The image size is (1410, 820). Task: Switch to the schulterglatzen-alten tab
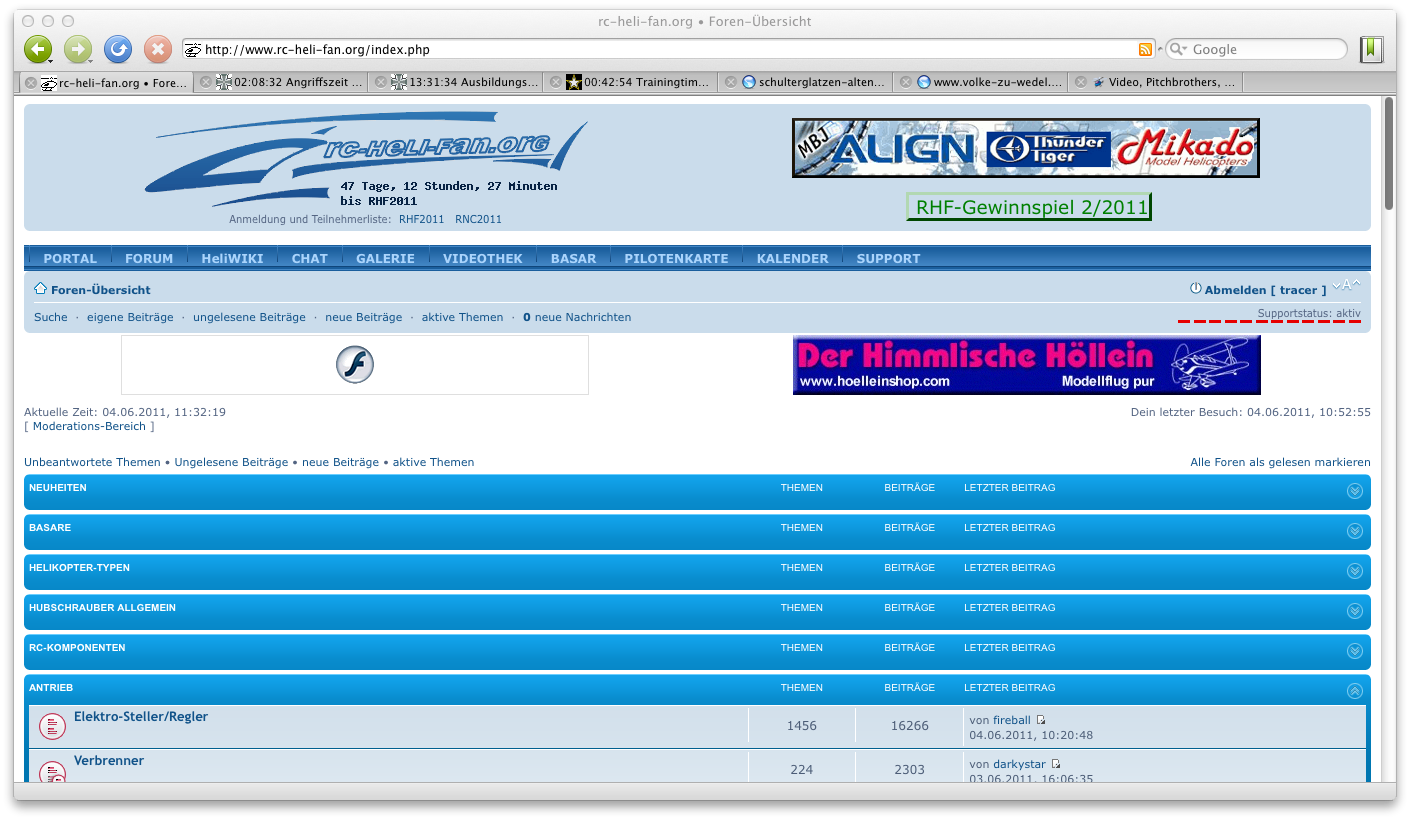point(806,83)
